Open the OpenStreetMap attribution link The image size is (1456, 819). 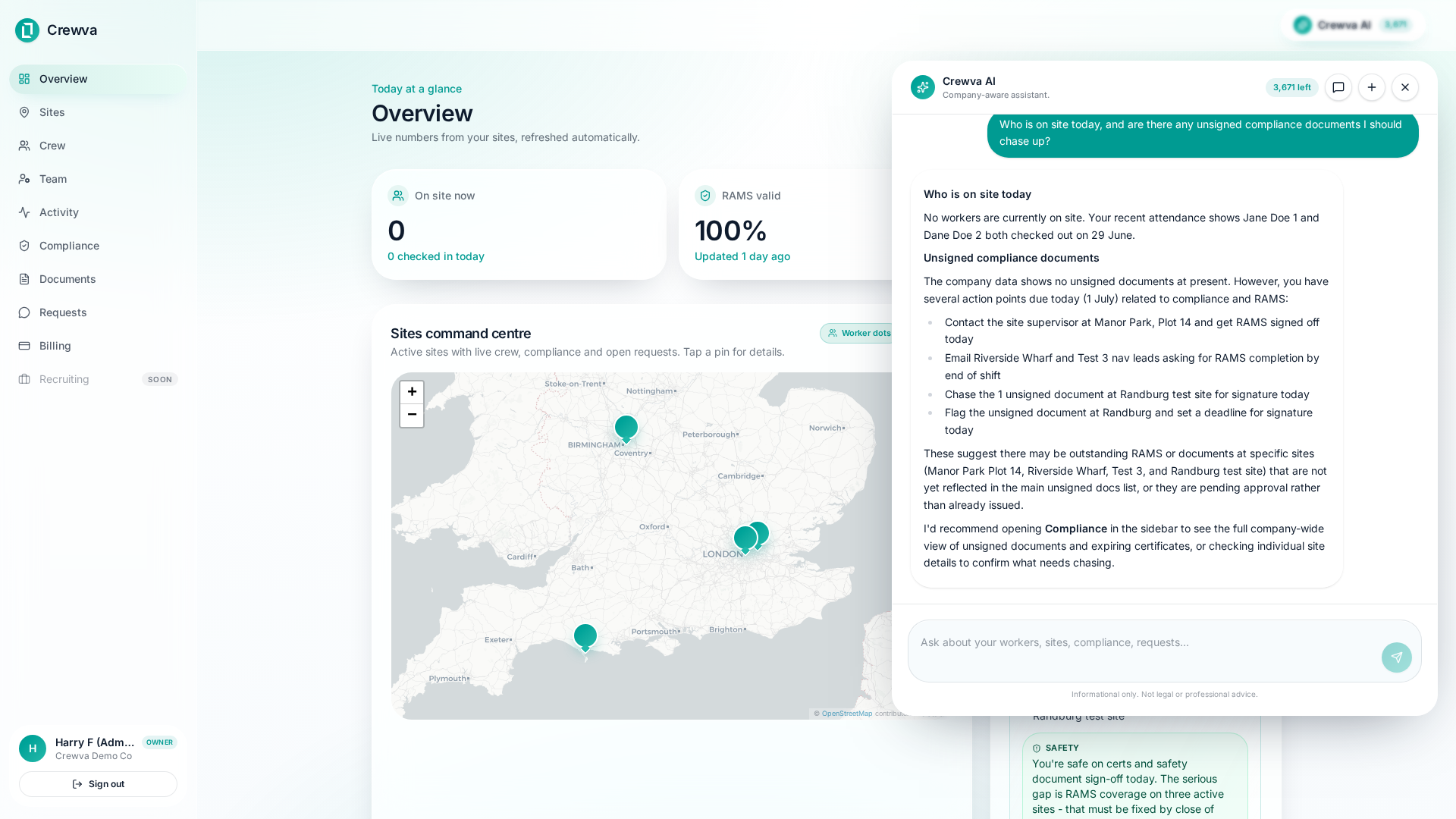point(846,714)
